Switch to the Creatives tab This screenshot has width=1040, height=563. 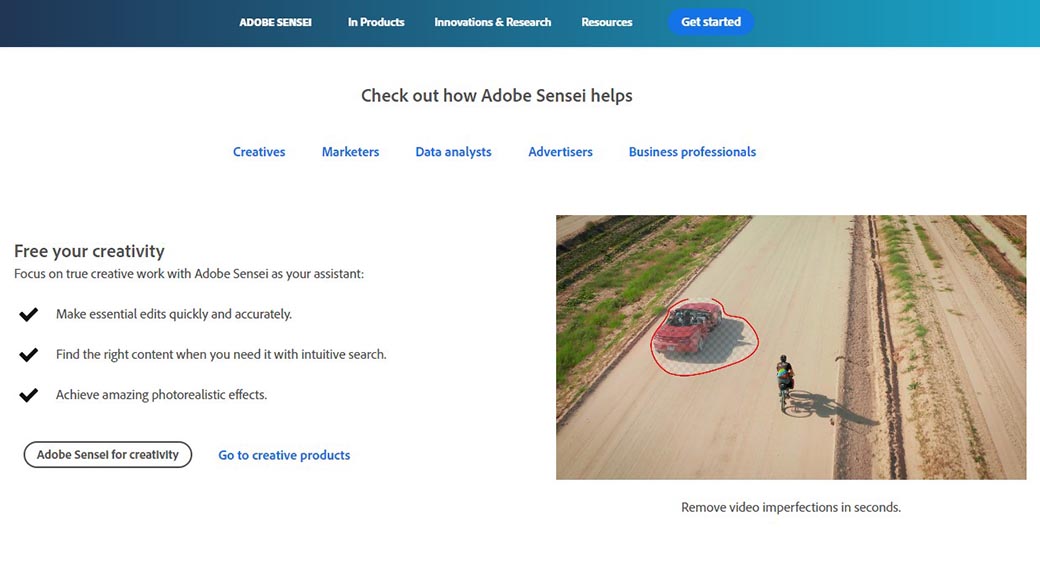(x=259, y=152)
